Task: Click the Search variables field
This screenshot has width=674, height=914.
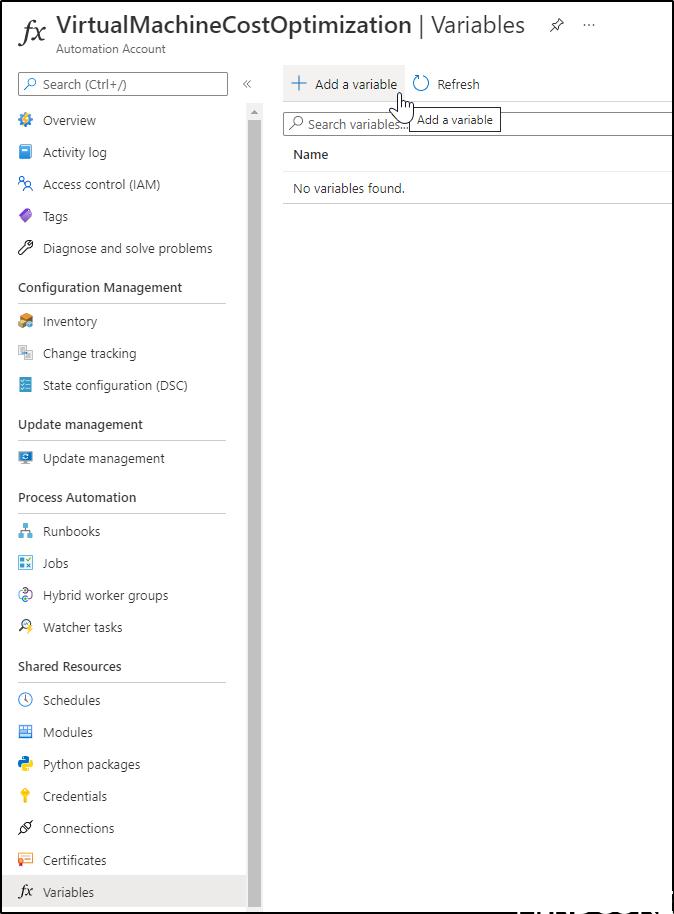Action: 478,124
